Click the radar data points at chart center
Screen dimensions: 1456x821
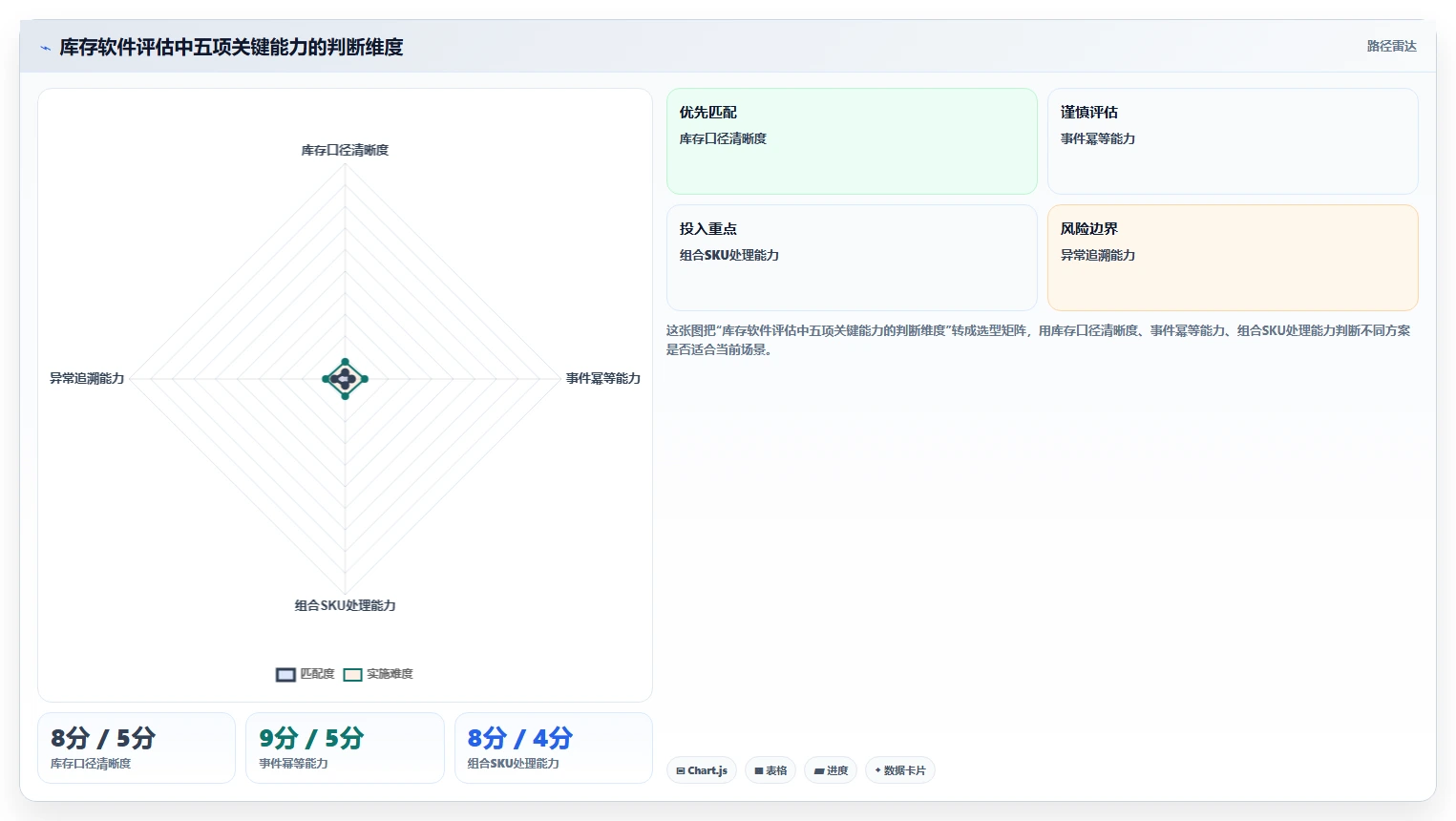click(x=345, y=379)
